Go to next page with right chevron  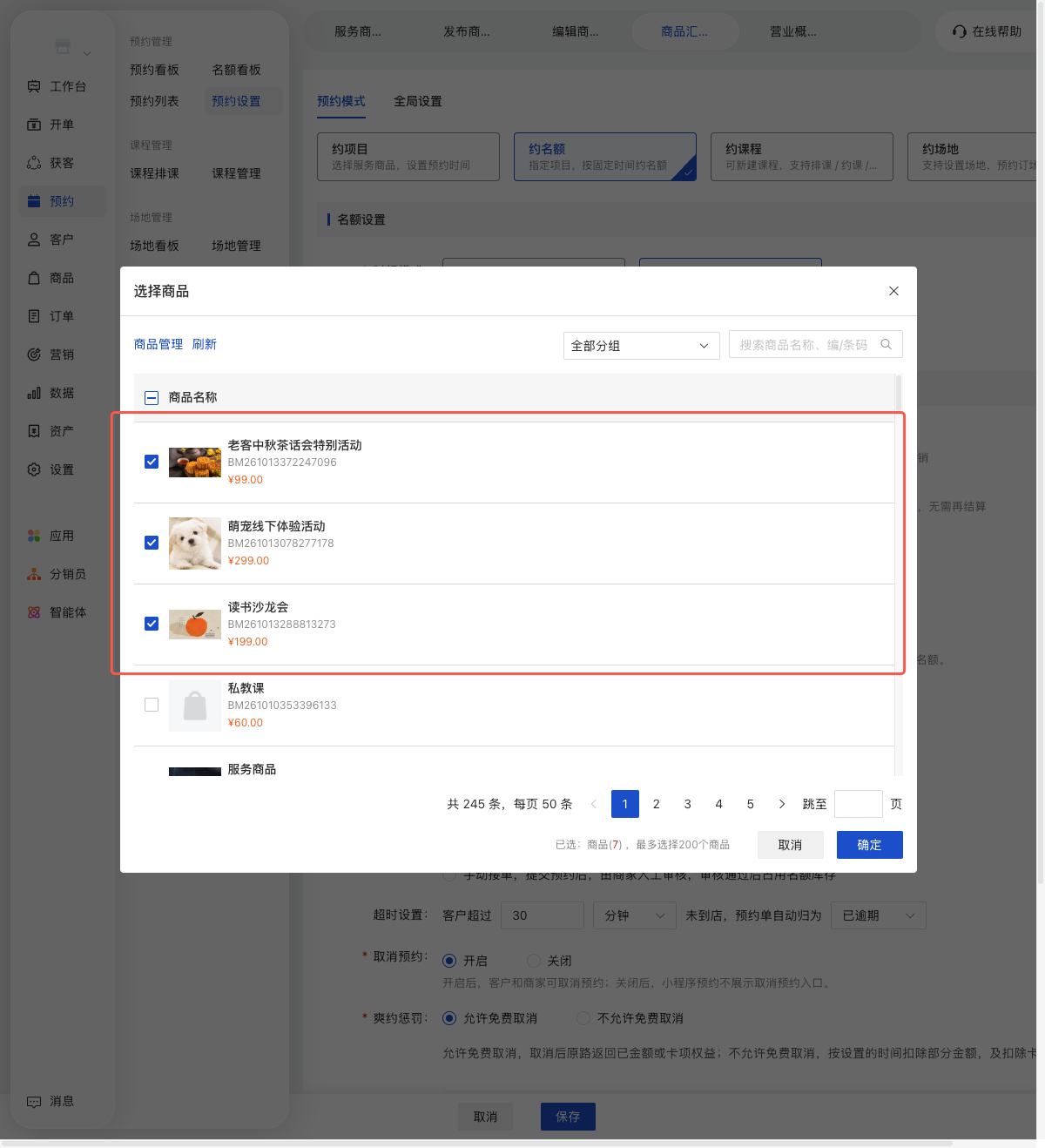(x=782, y=804)
